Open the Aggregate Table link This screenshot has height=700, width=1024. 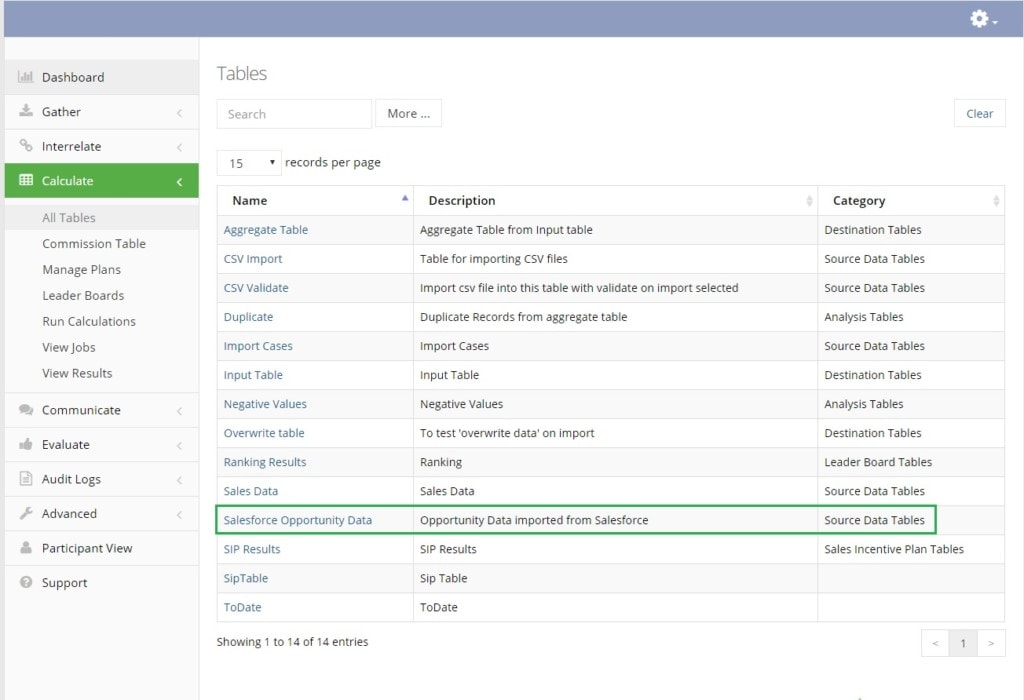coord(266,230)
